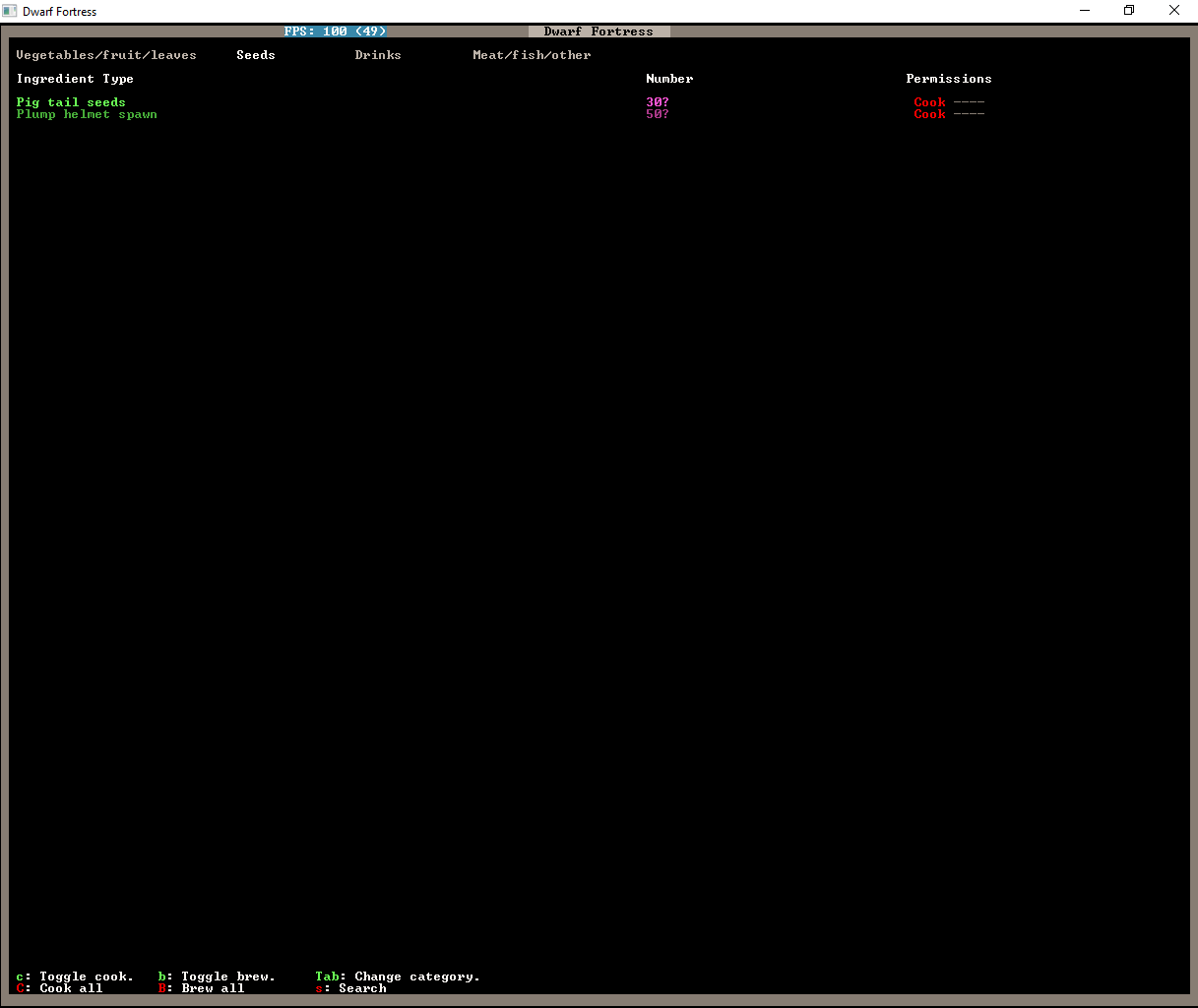Screen dimensions: 1198x1008
Task: Toggle brew dashes for Plump helmet spawn
Action: pyautogui.click(x=969, y=114)
